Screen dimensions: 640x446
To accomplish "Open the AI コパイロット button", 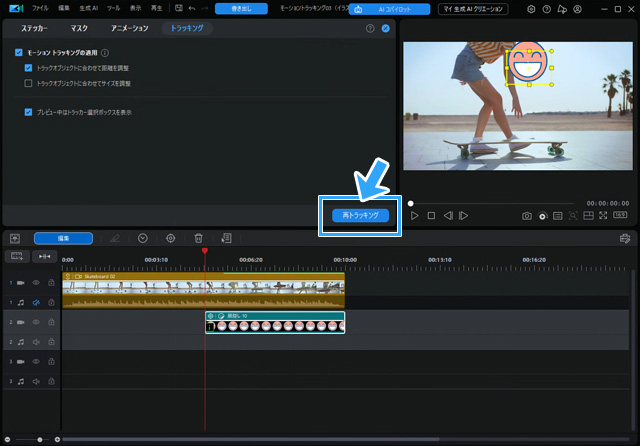I will 389,9.
